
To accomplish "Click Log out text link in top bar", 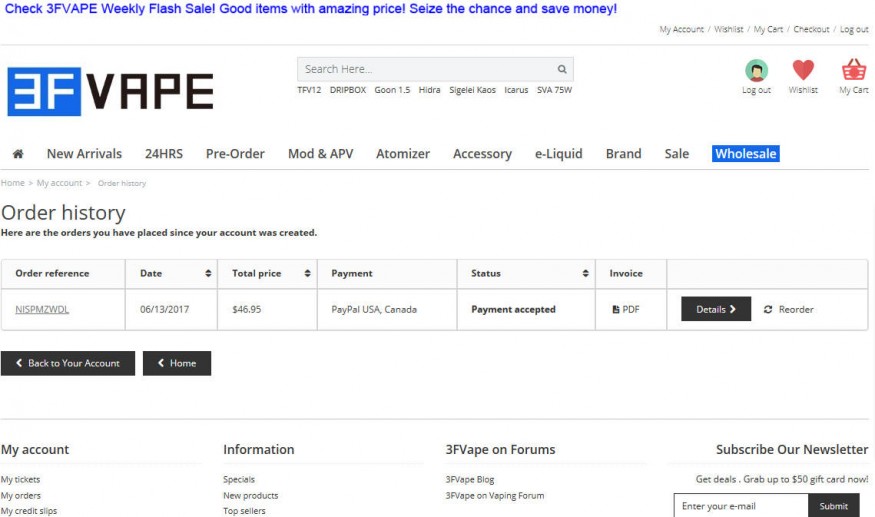I will click(854, 29).
